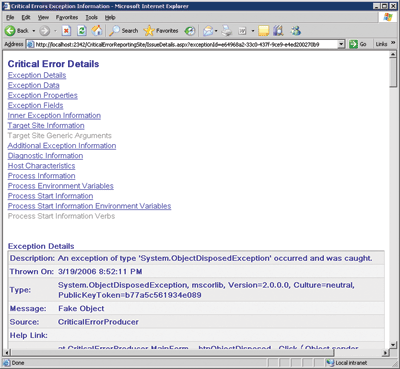
Task: Expand the Links toolbar chevron
Action: (x=393, y=44)
